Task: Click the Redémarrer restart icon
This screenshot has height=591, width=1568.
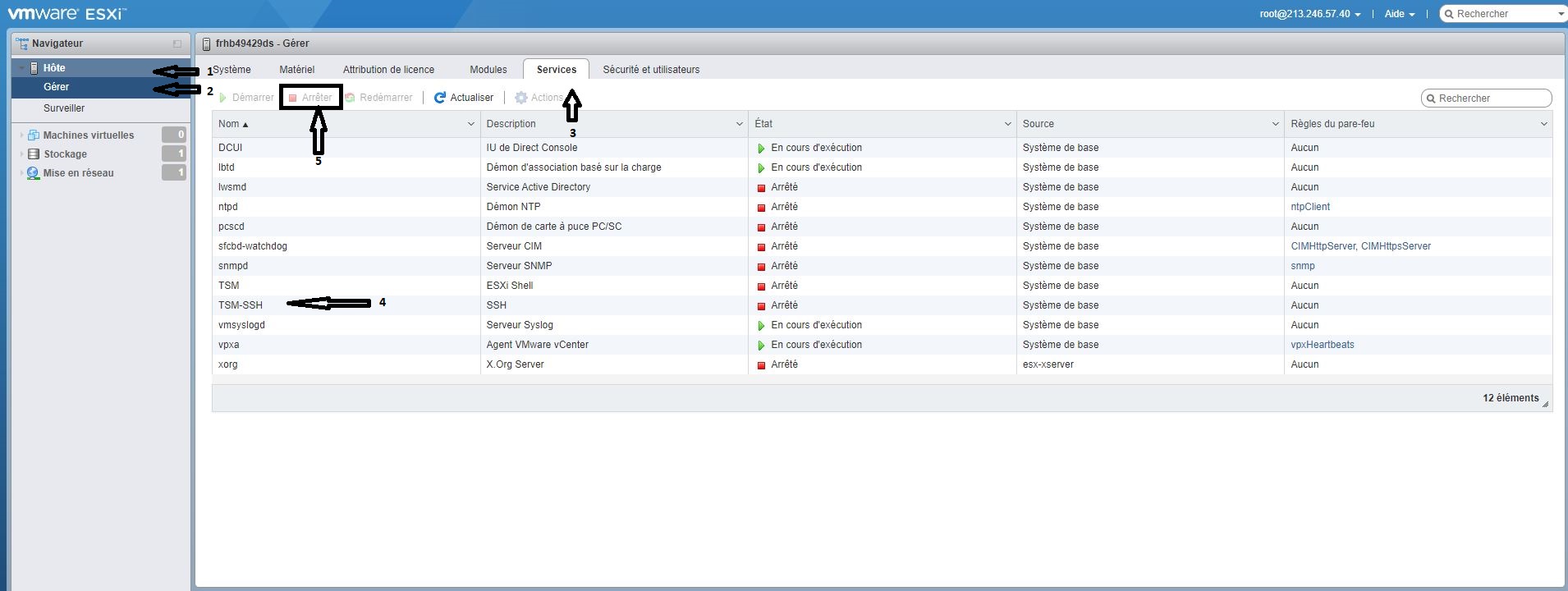Action: [350, 98]
